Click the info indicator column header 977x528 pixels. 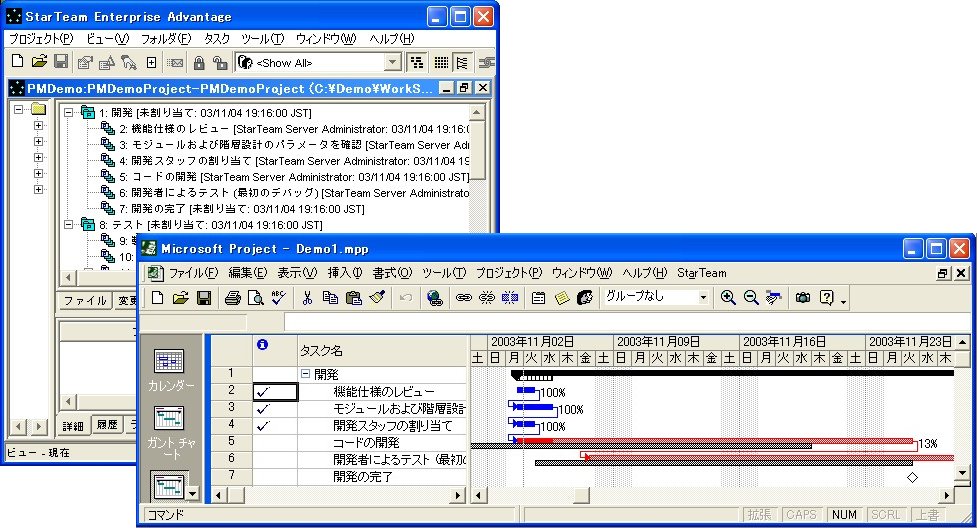pyautogui.click(x=275, y=350)
